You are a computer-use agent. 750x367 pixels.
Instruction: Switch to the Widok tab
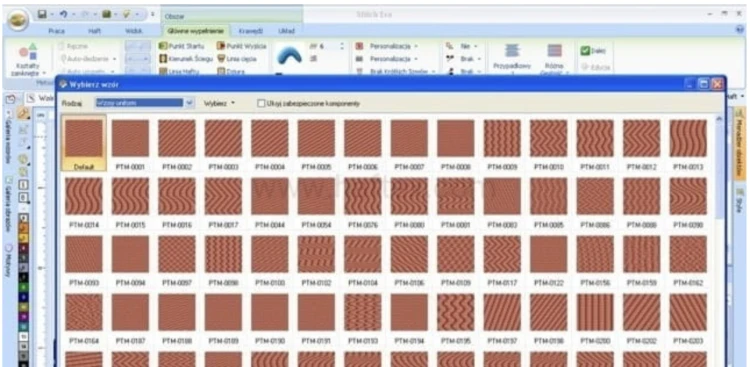133,31
